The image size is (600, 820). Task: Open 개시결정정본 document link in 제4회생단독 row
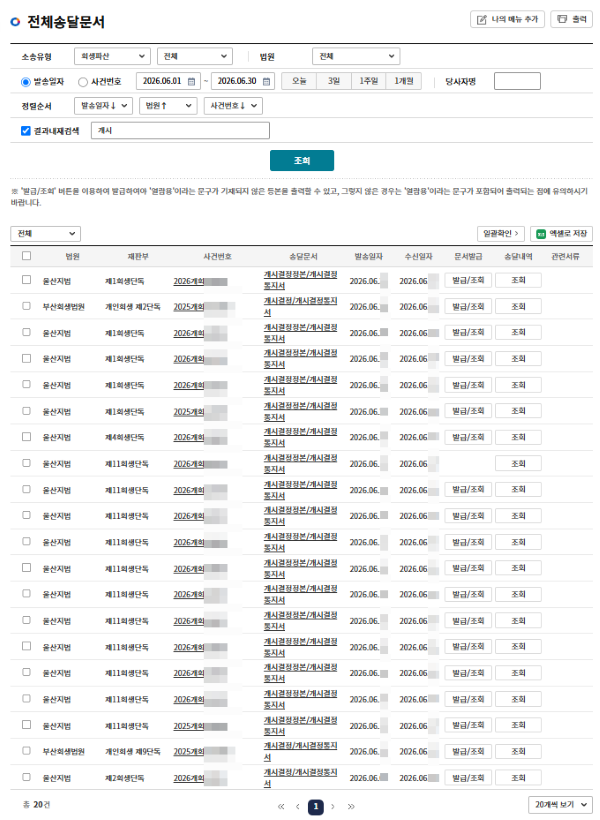[x=300, y=437]
